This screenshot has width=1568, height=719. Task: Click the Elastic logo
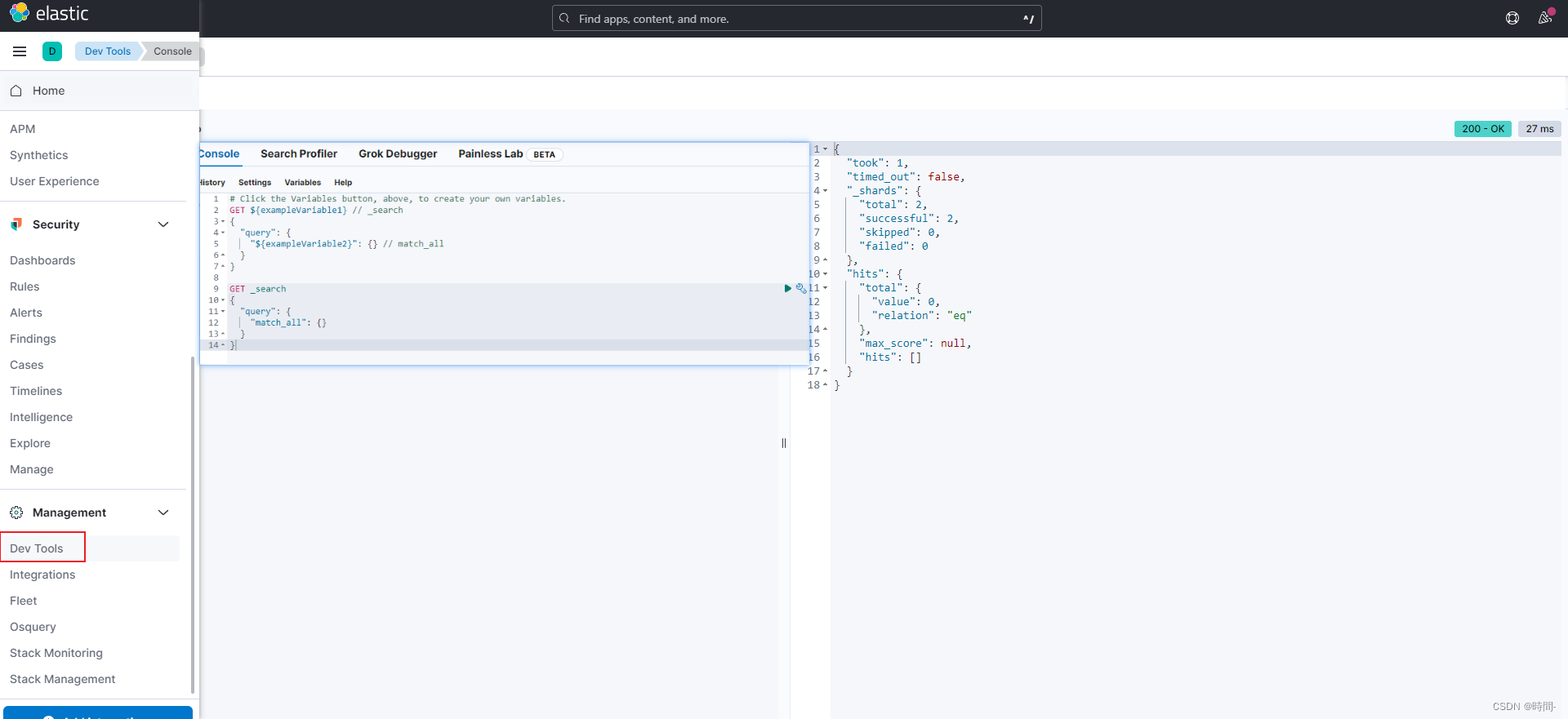48,13
